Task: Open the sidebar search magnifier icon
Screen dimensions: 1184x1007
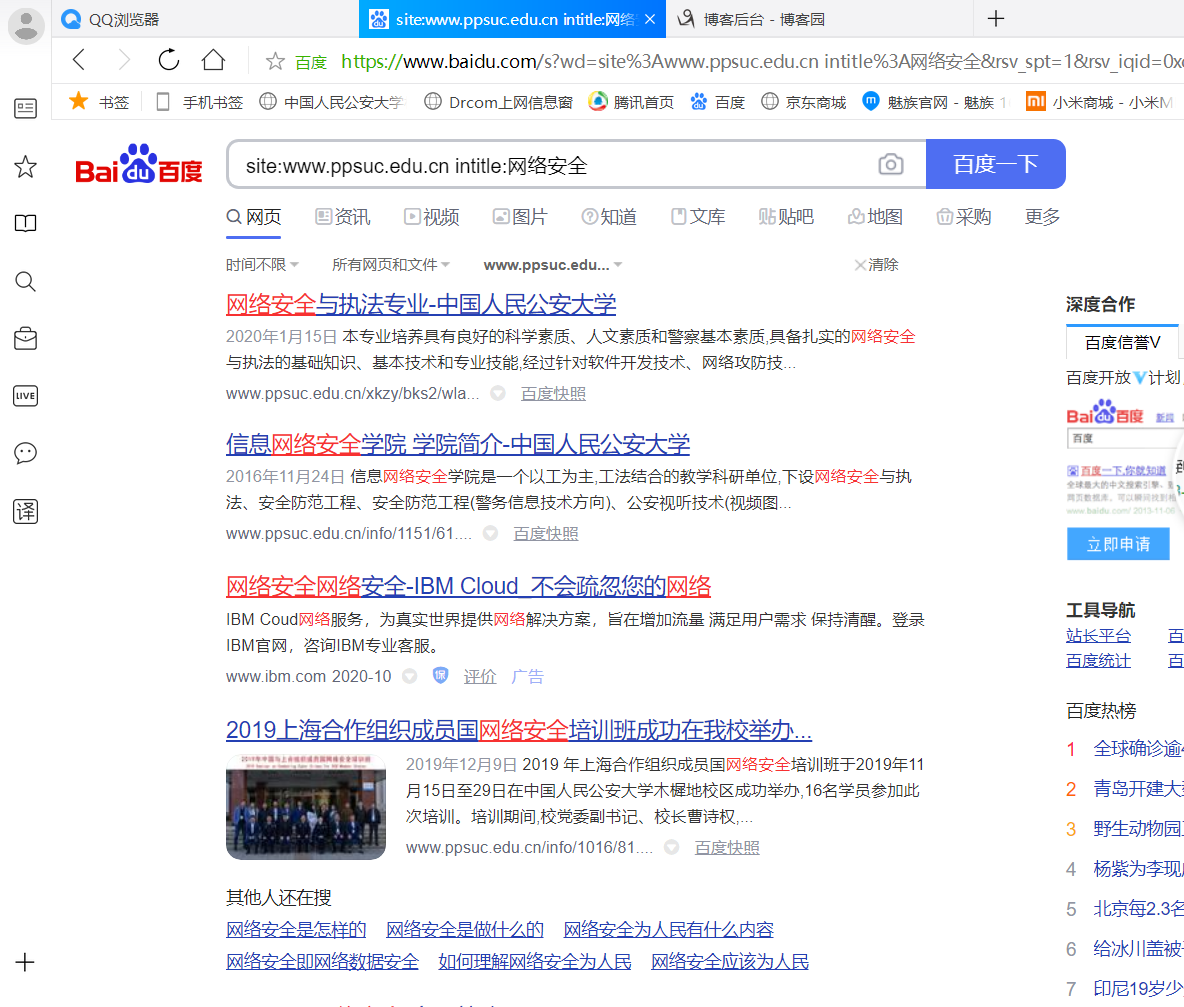Action: (26, 282)
